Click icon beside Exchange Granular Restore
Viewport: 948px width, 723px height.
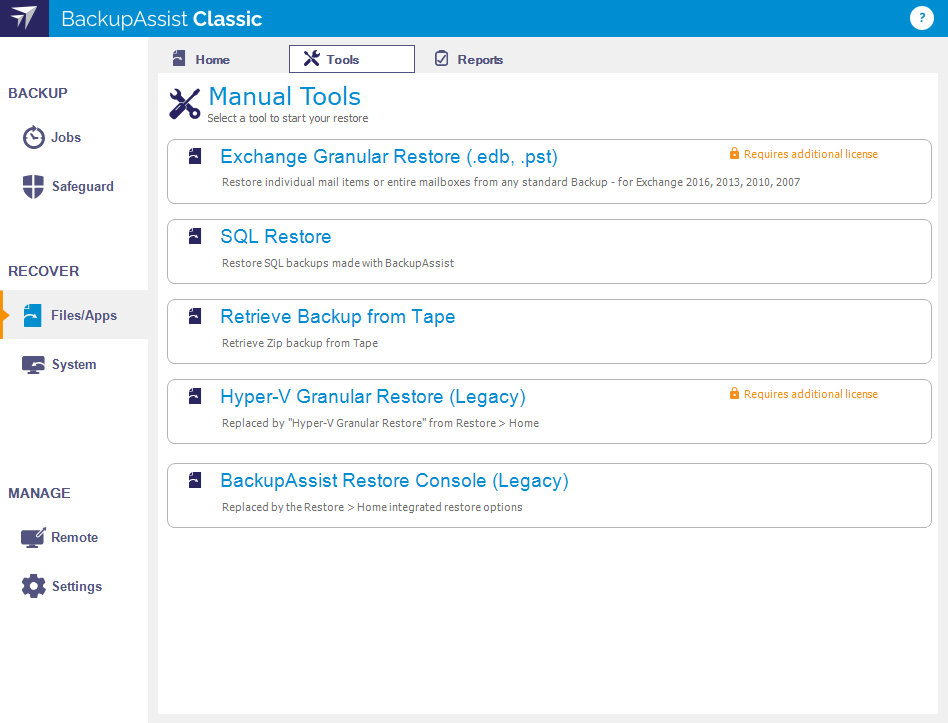point(195,156)
